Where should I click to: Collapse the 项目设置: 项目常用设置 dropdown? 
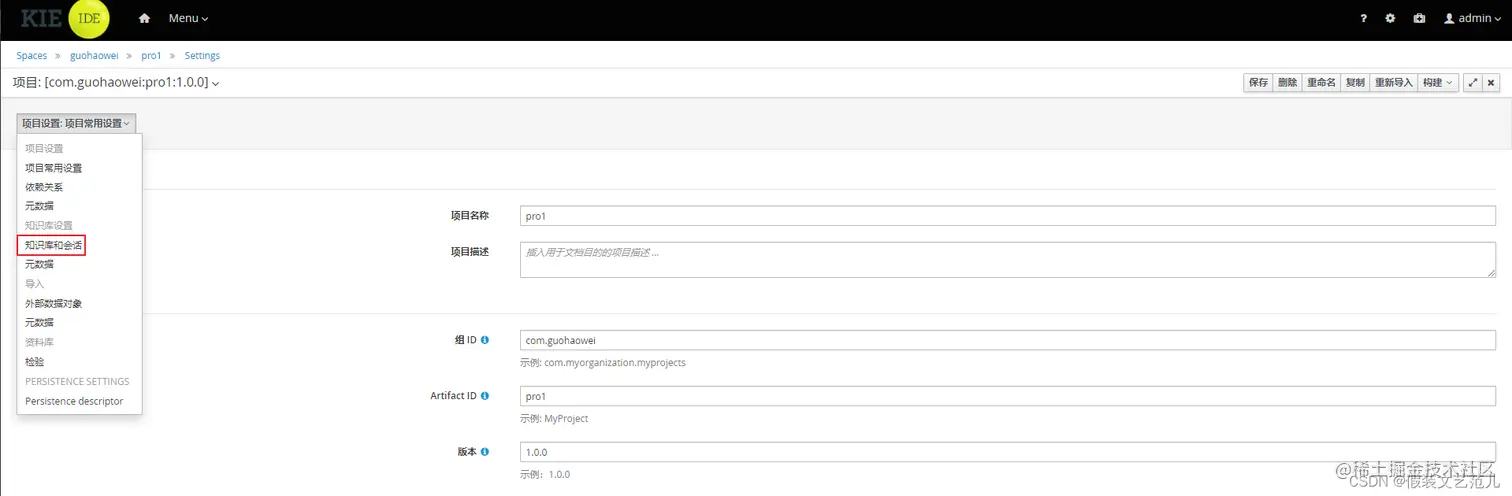point(76,123)
